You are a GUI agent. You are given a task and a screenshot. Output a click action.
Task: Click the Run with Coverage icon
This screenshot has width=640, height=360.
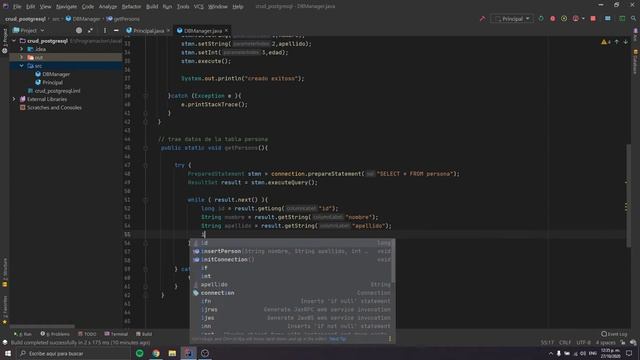click(x=564, y=19)
